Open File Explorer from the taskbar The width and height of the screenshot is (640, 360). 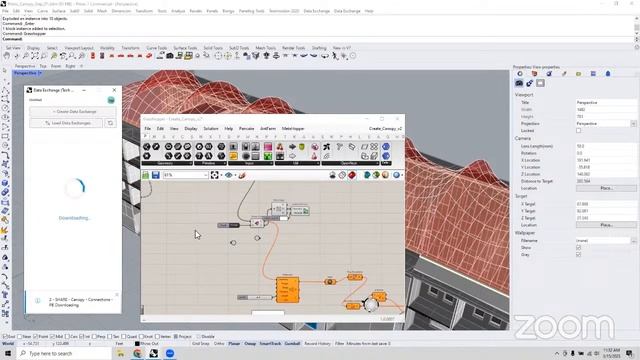pyautogui.click(x=121, y=353)
